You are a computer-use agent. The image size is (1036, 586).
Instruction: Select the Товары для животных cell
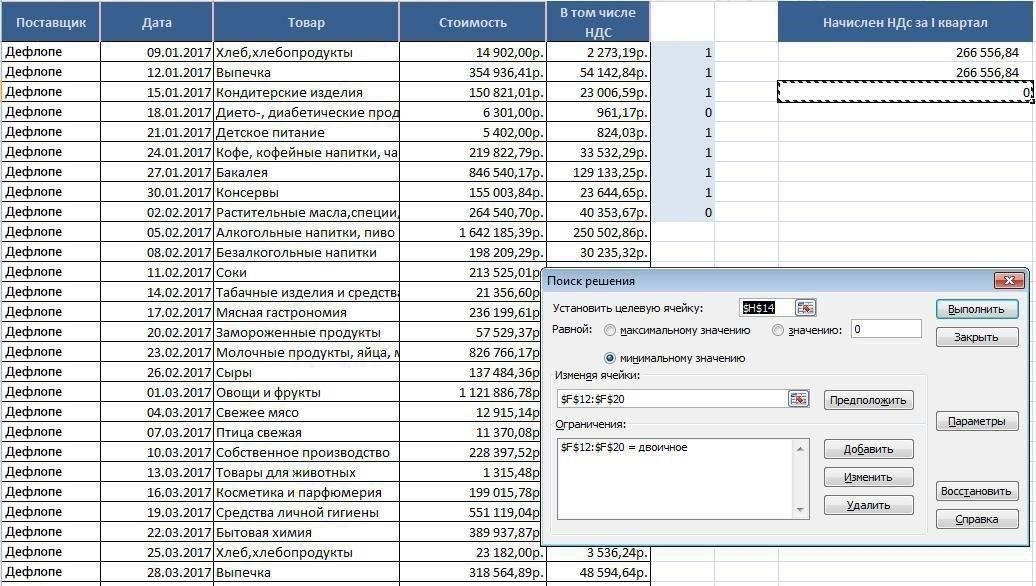pos(307,472)
